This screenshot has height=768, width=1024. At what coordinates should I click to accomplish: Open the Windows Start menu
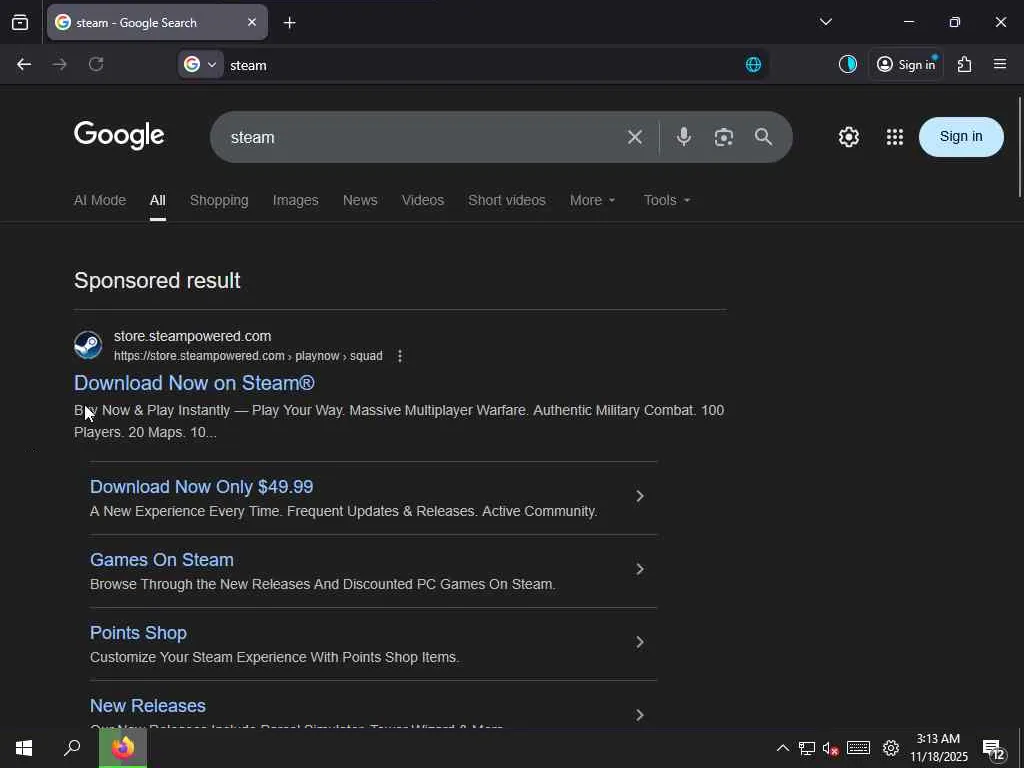[24, 748]
